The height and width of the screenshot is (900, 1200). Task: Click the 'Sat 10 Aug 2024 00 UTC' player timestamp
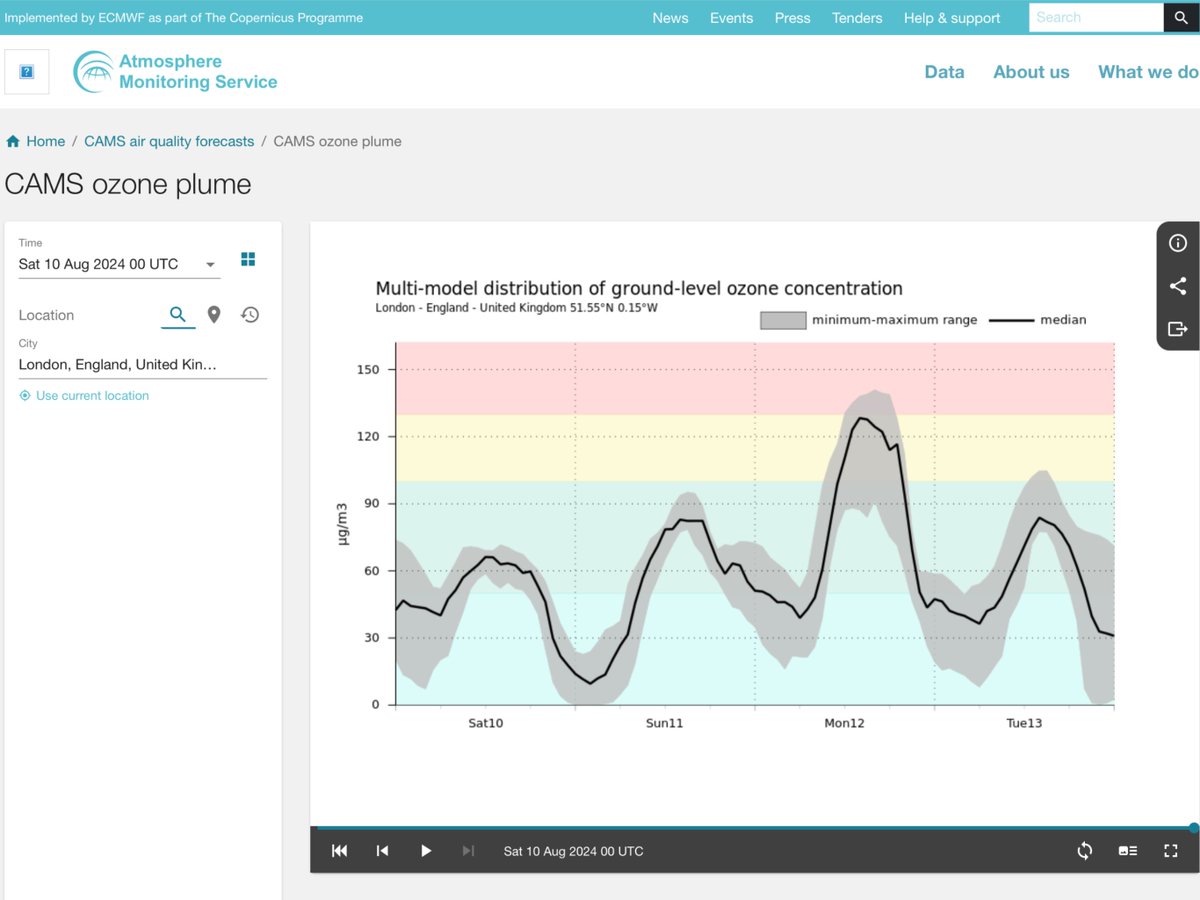(x=574, y=851)
